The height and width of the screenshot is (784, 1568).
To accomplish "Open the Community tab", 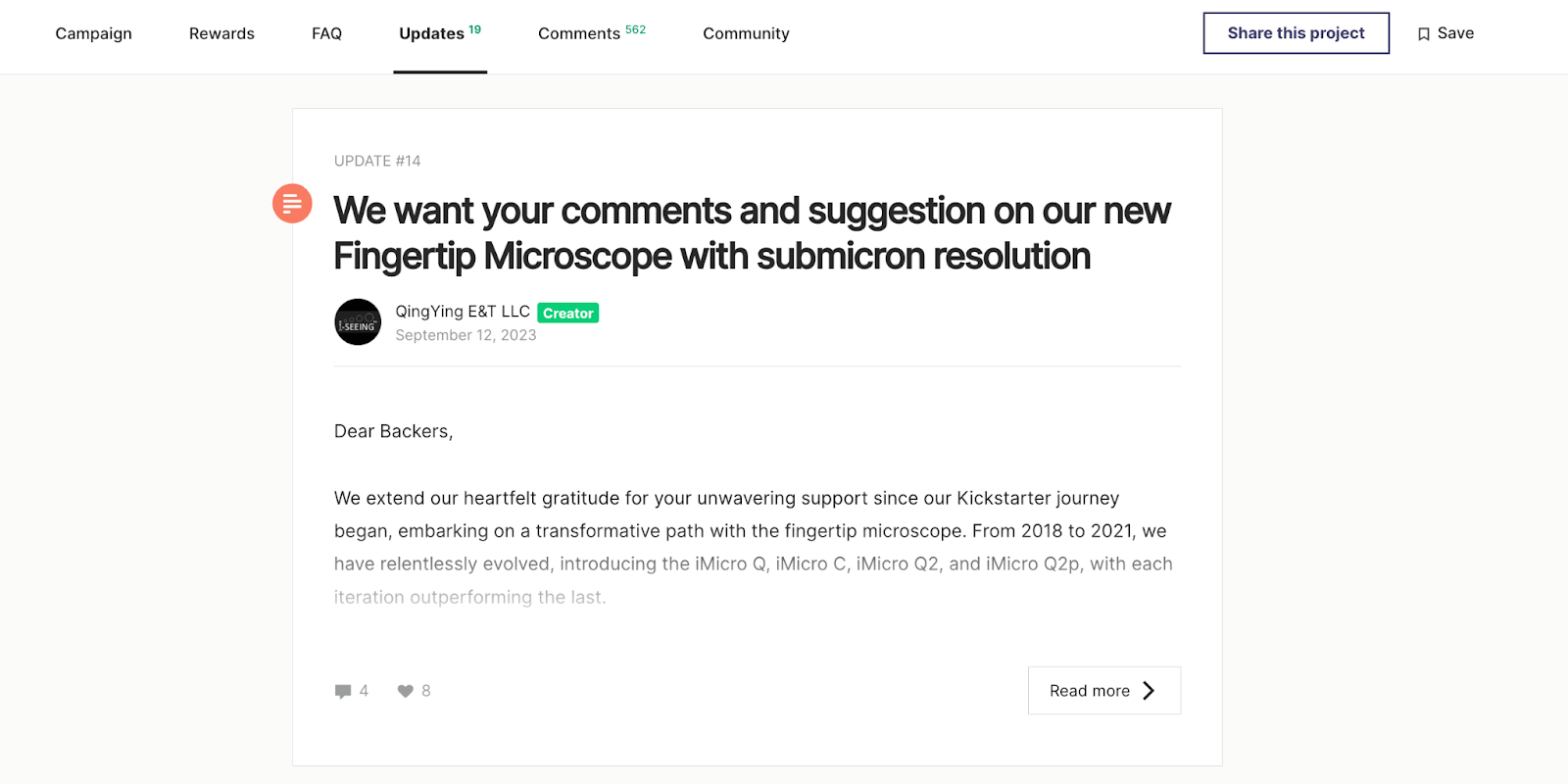I will coord(746,33).
